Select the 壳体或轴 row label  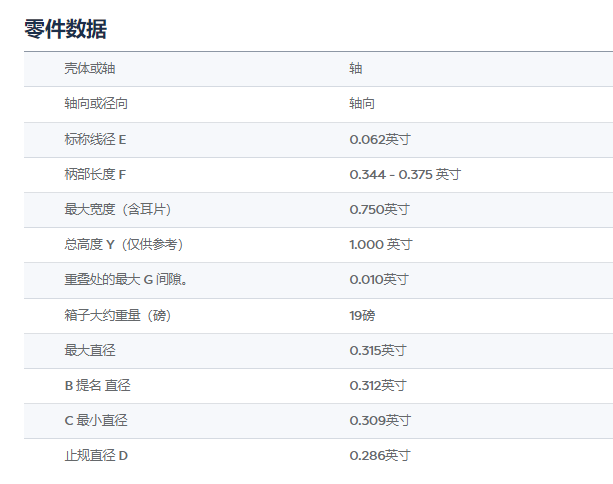coord(89,69)
